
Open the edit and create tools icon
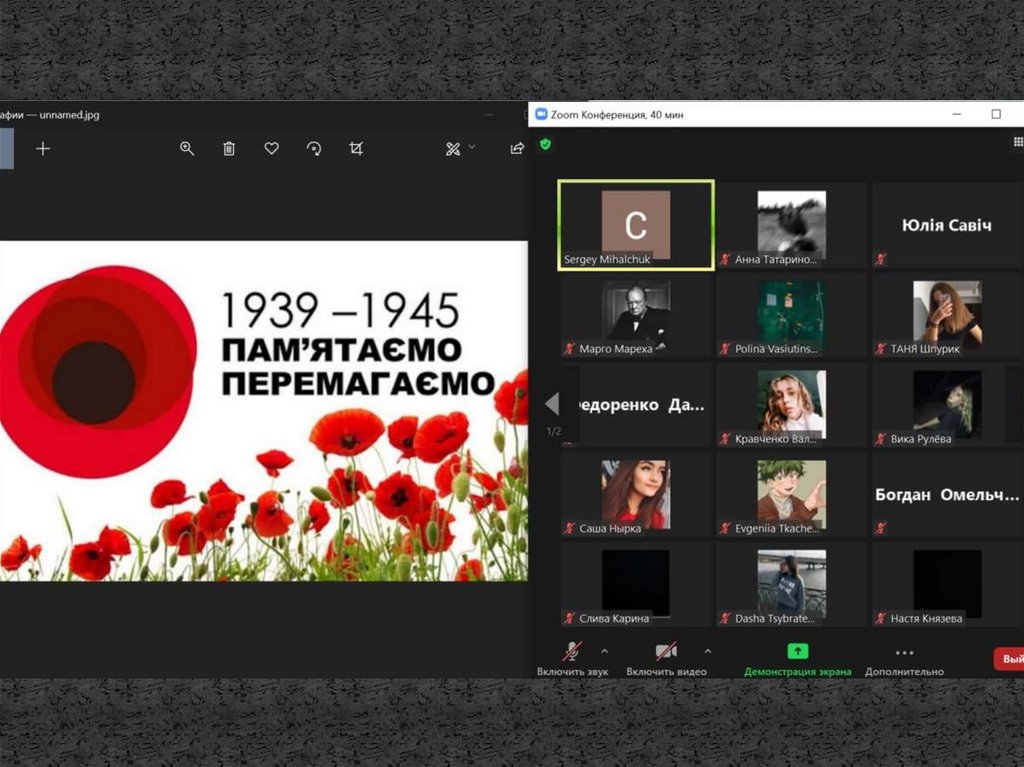coord(453,149)
